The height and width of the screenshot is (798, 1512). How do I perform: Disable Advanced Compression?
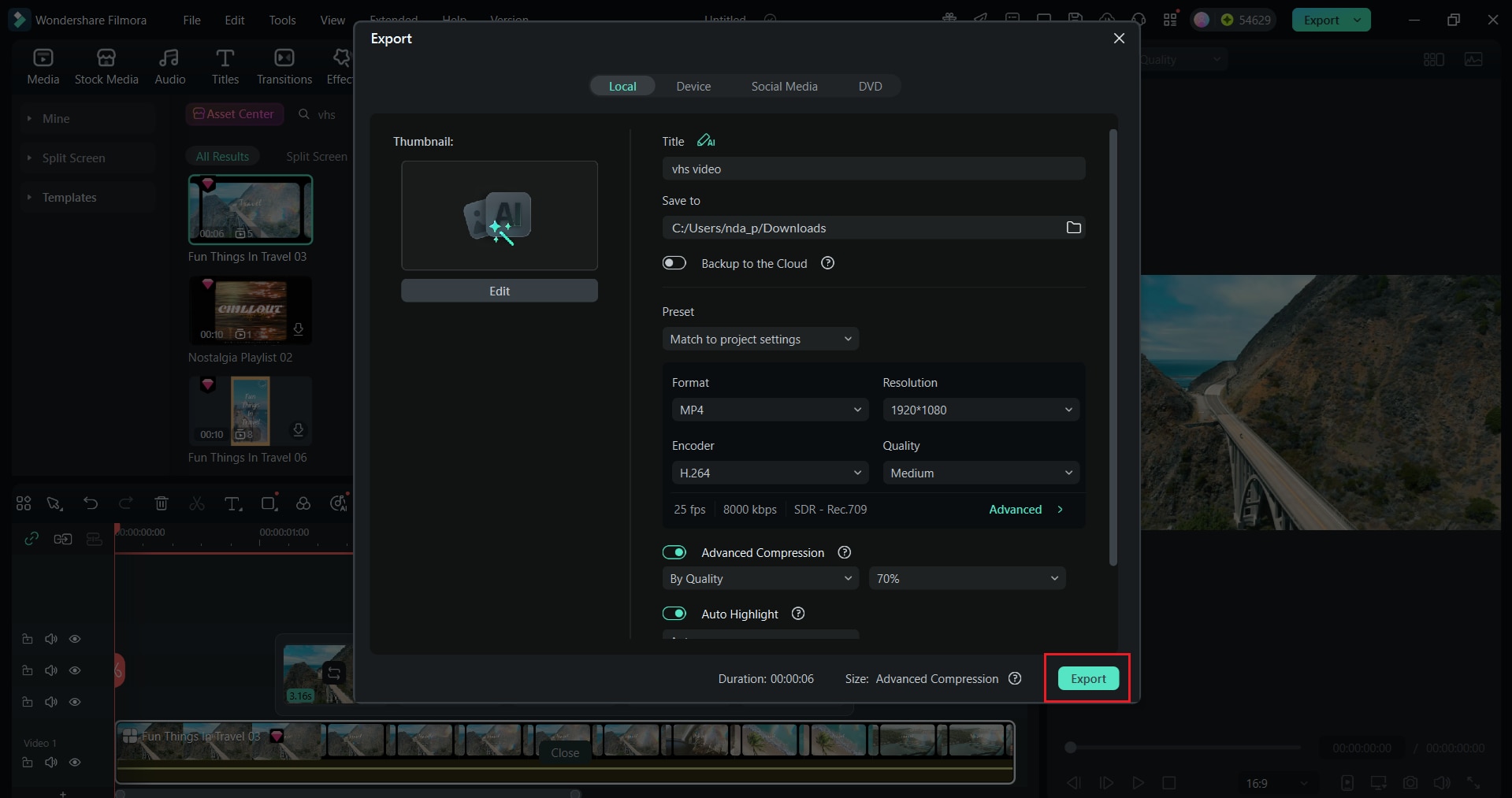pyautogui.click(x=675, y=552)
